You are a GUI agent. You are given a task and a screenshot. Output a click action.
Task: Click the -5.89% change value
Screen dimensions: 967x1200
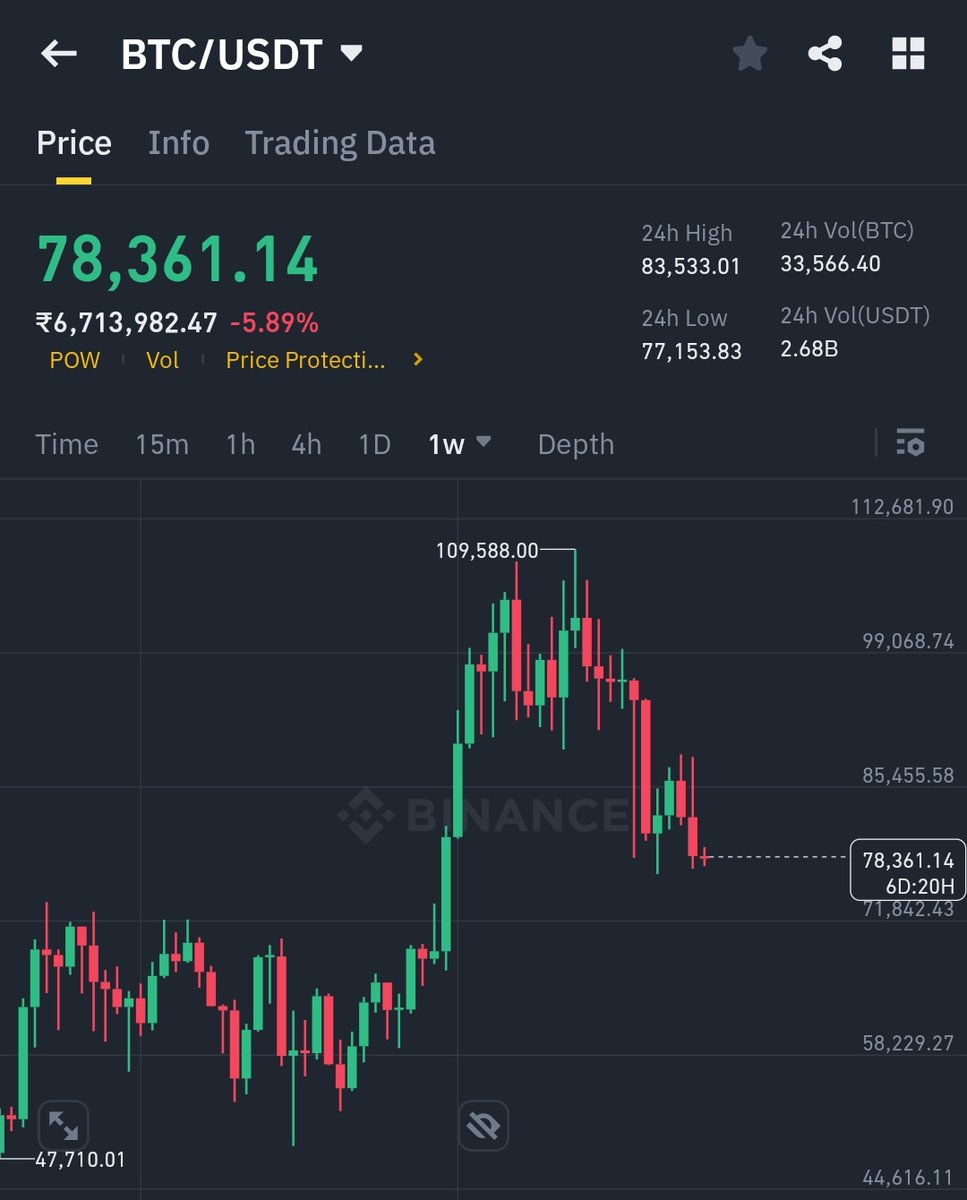click(x=274, y=323)
